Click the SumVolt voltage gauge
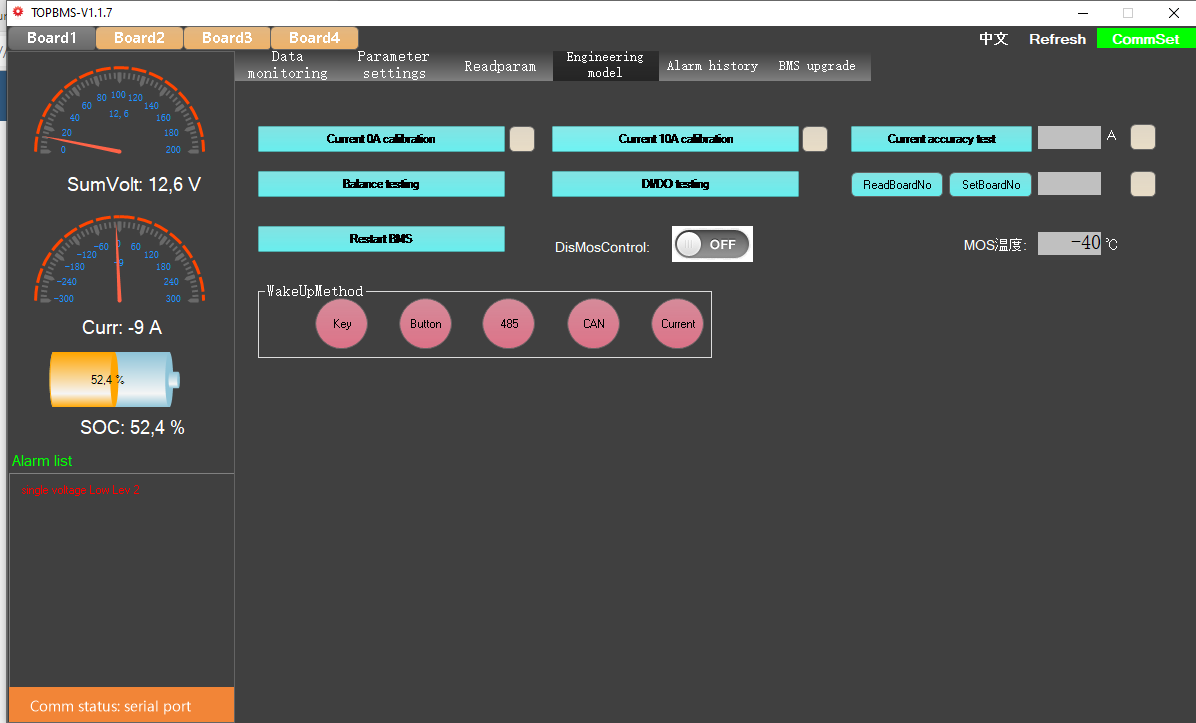 pyautogui.click(x=119, y=112)
